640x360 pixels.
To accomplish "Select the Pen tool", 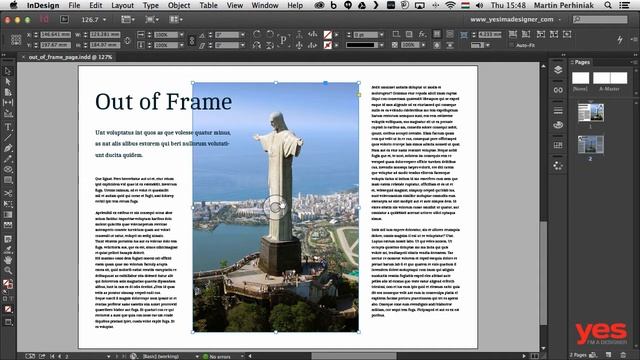I will (x=8, y=148).
